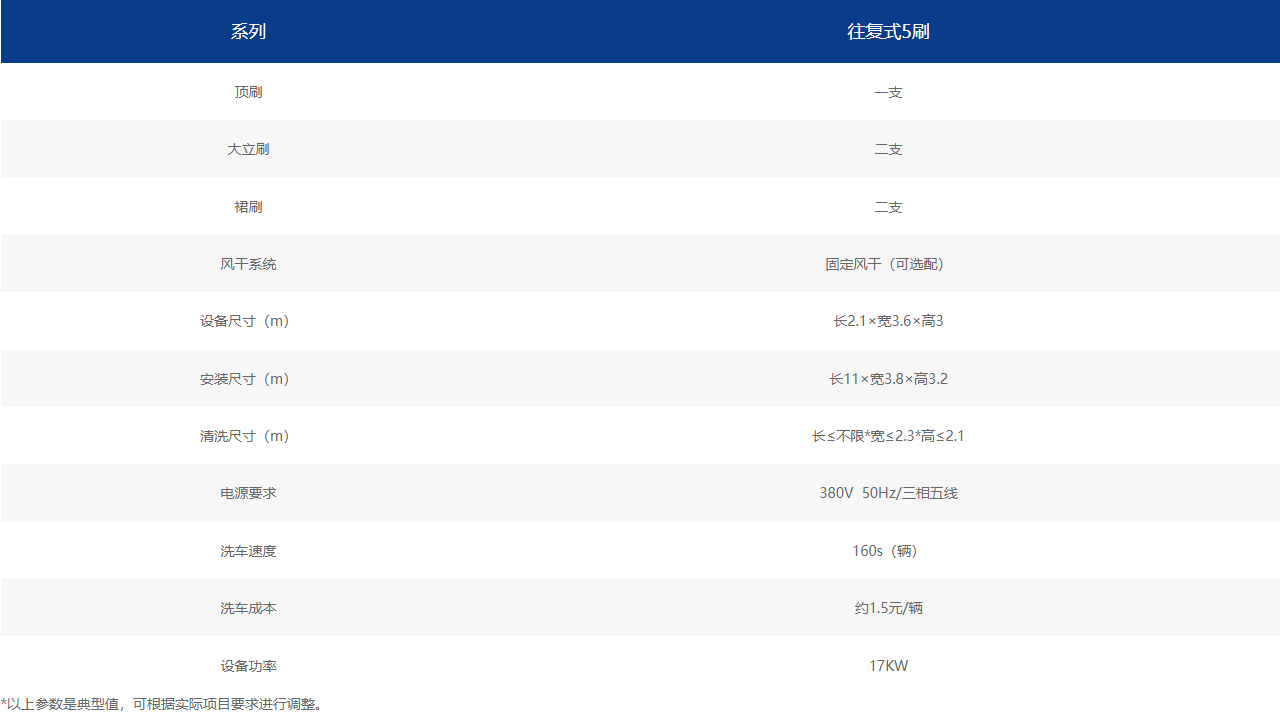Click the footnote about 典型值 parameters
The image size is (1280, 715).
162,704
